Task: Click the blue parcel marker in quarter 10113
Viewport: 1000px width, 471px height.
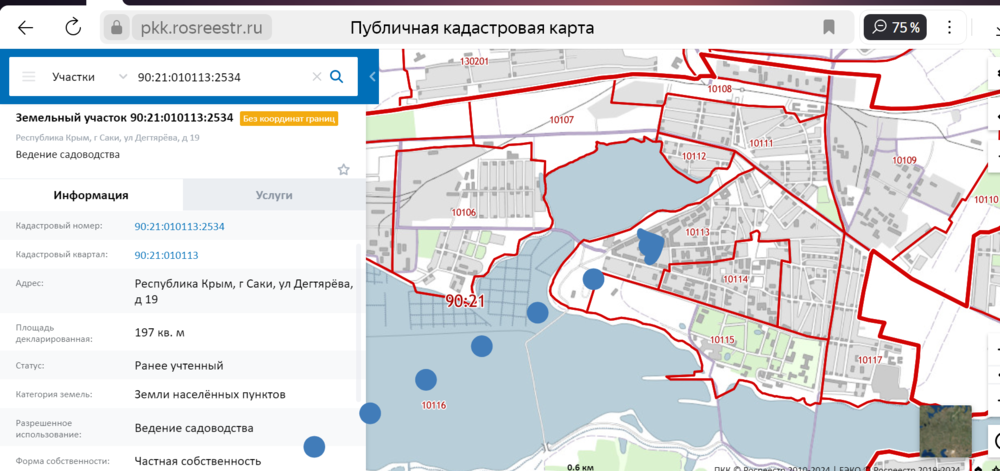Action: click(650, 244)
